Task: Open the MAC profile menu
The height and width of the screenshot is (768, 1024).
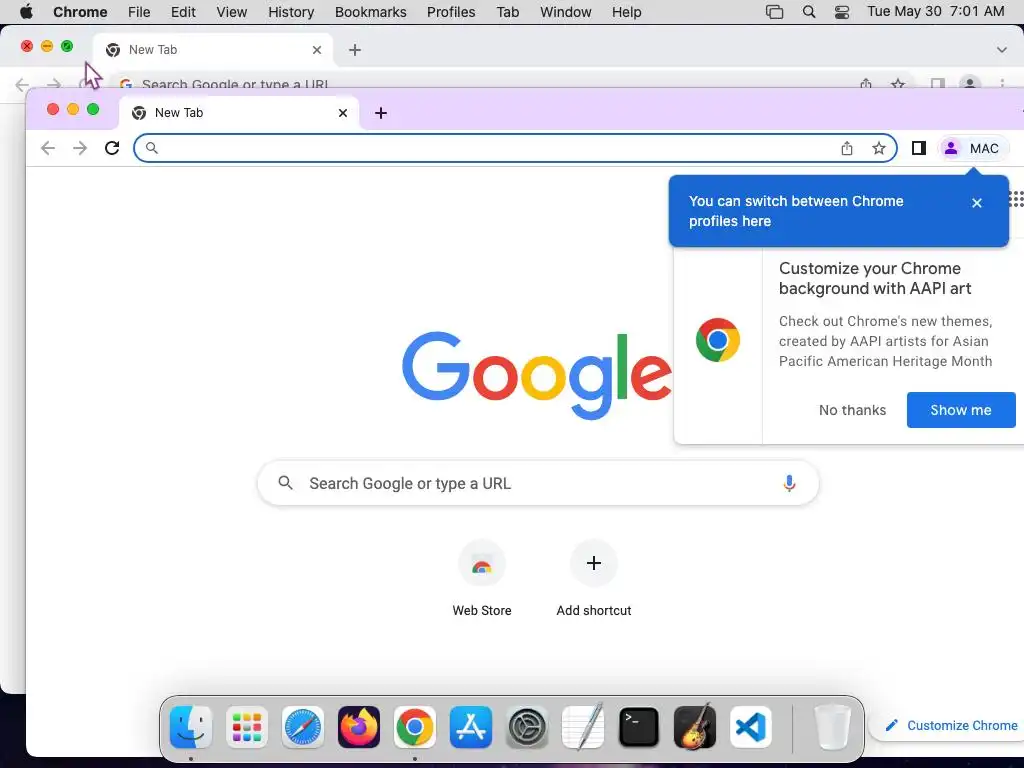Action: (972, 148)
